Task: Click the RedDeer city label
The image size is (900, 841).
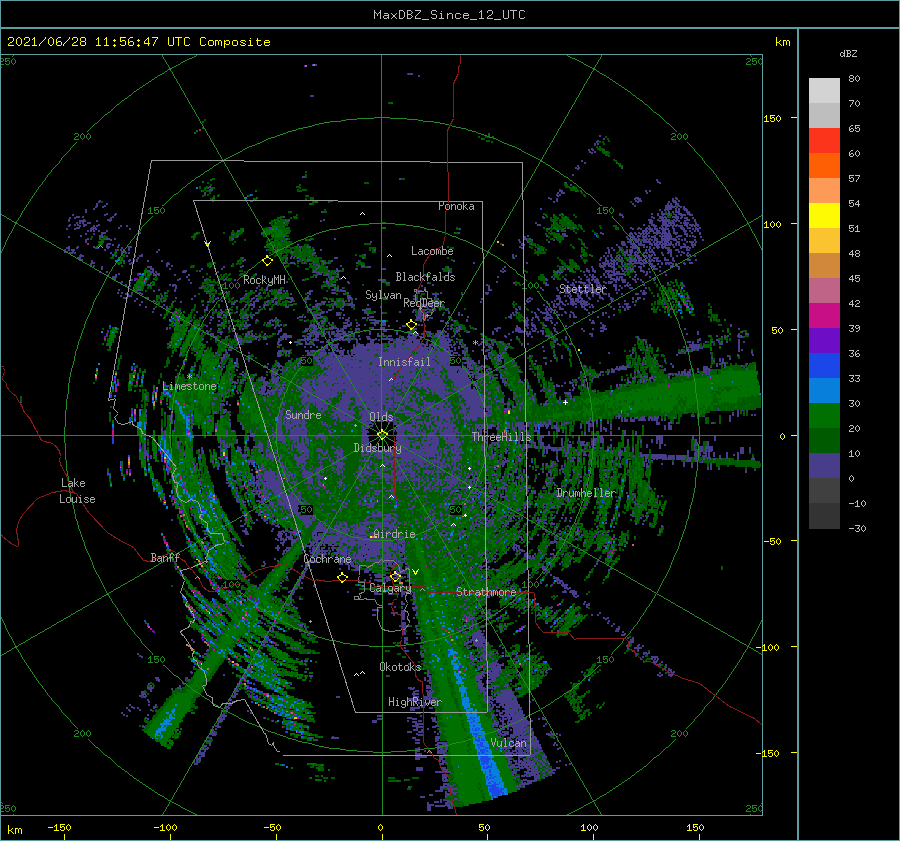Action: coord(424,303)
